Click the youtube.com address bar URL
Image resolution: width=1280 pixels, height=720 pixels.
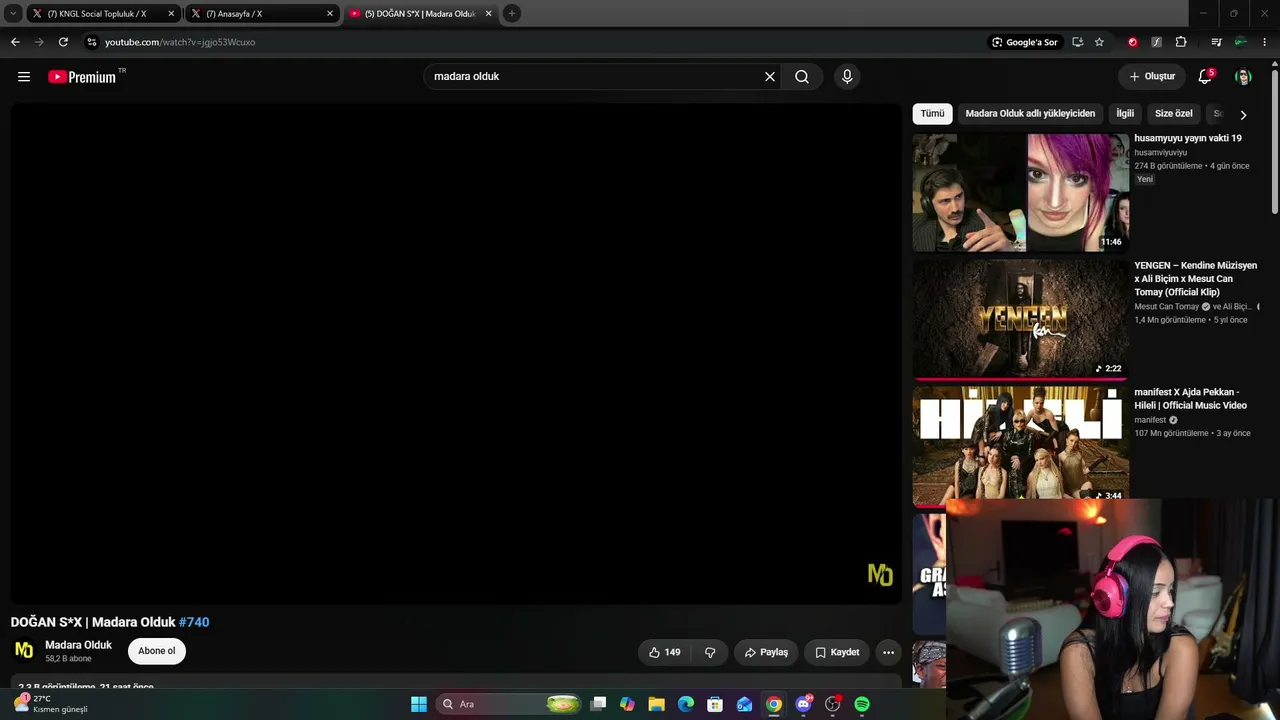tap(180, 42)
